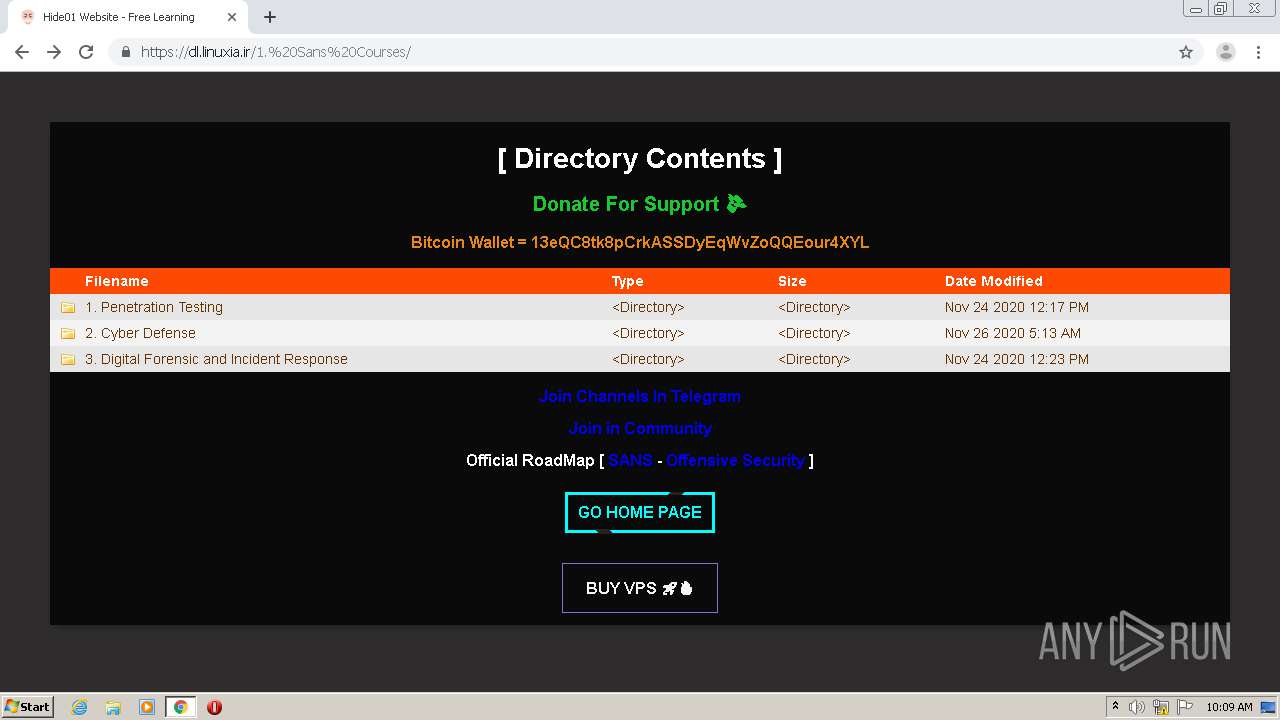1280x720 pixels.
Task: Click the padlock site info icon
Action: click(x=125, y=52)
